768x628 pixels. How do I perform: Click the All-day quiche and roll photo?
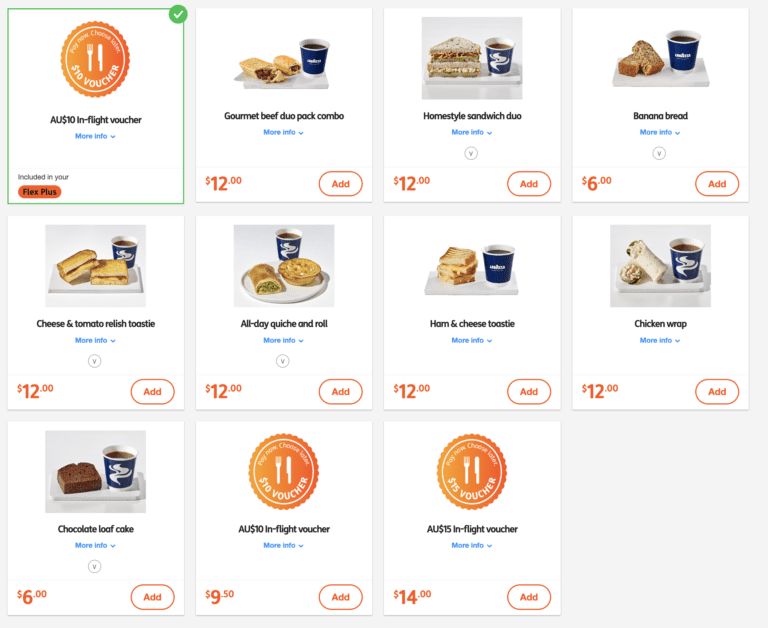(x=284, y=265)
